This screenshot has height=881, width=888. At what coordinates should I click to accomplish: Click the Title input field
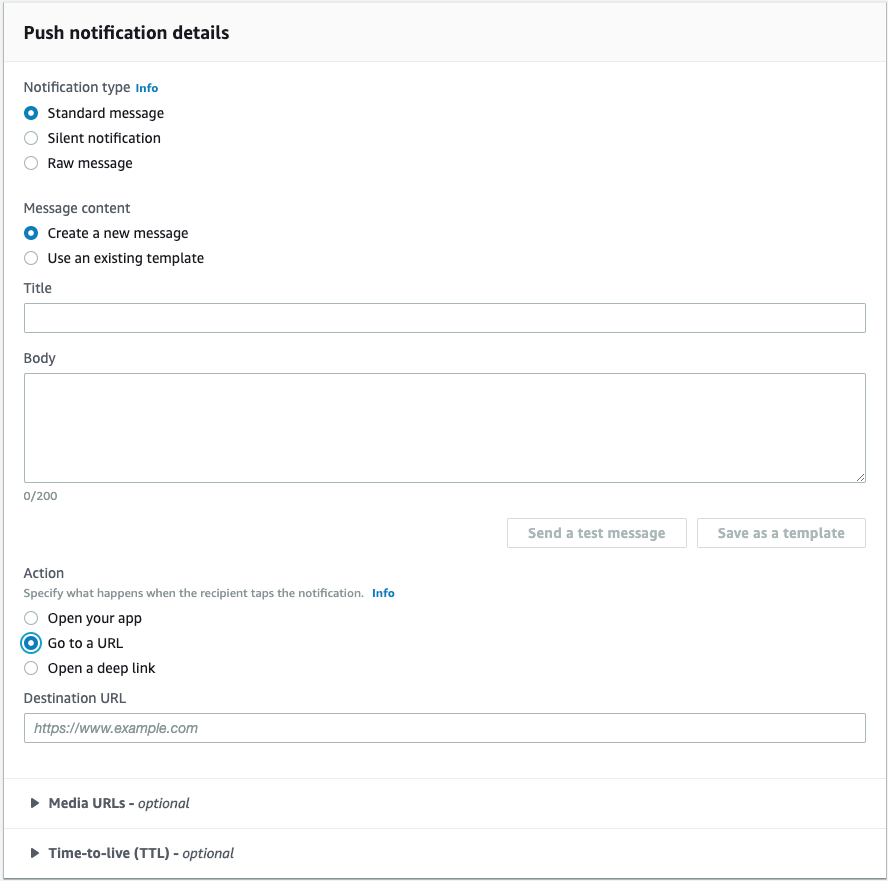444,318
